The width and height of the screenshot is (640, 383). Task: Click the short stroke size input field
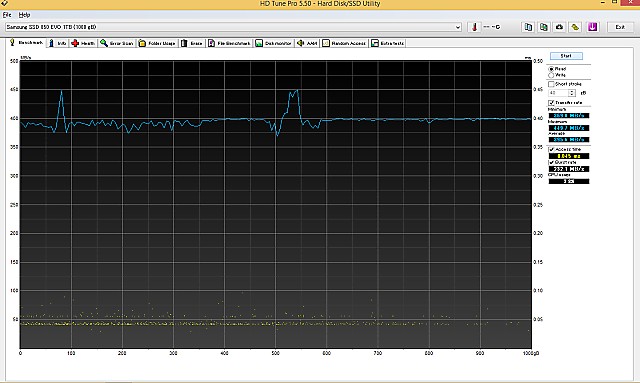pyautogui.click(x=558, y=93)
